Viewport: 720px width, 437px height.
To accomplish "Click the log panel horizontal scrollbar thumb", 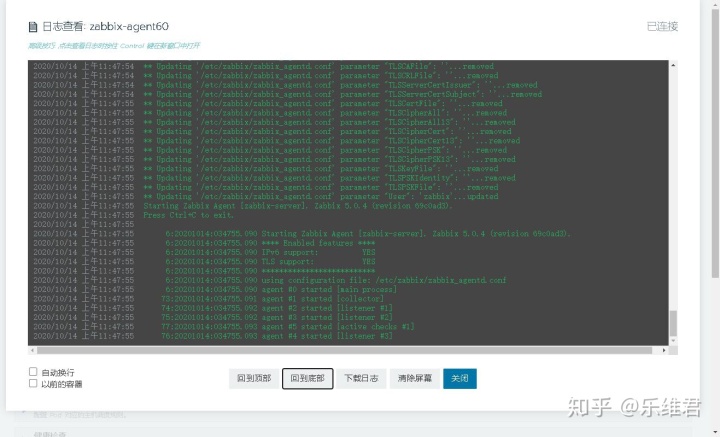I will (344, 350).
